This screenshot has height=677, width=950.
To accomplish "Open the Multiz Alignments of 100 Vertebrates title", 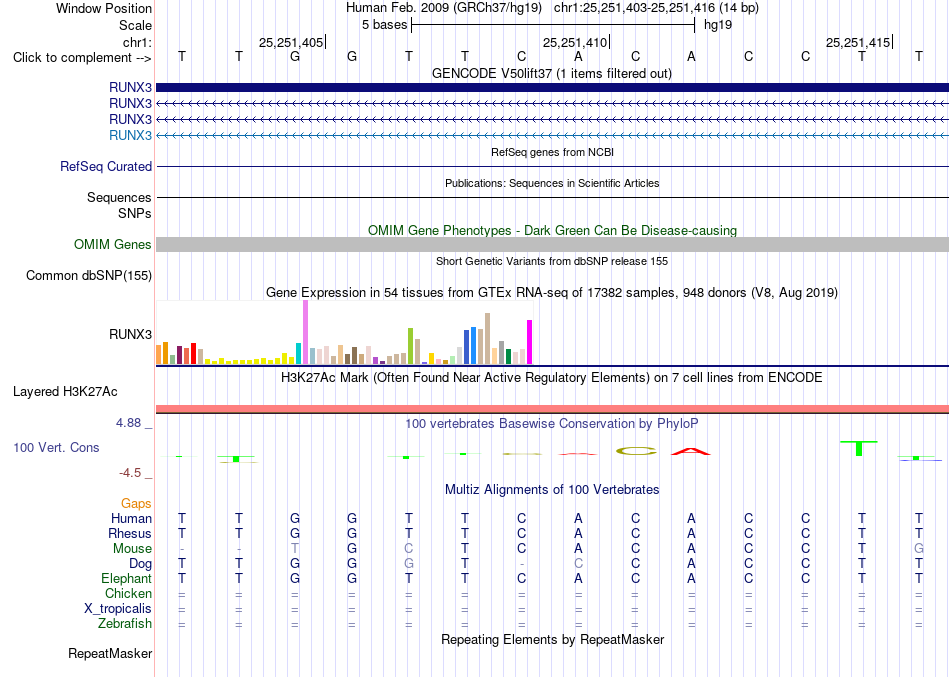I will [x=552, y=490].
